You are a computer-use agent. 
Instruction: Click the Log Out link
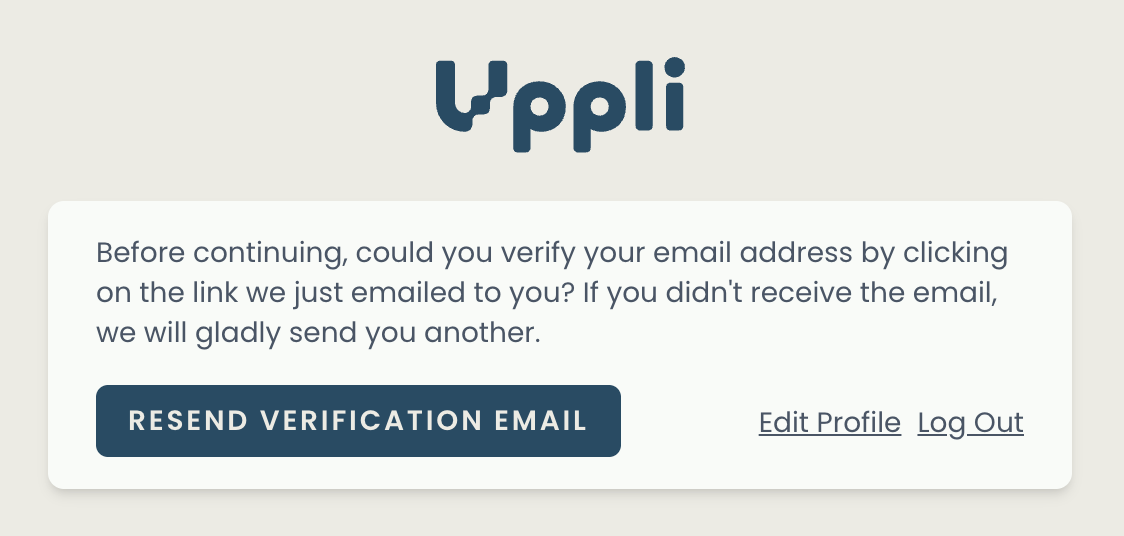[970, 423]
